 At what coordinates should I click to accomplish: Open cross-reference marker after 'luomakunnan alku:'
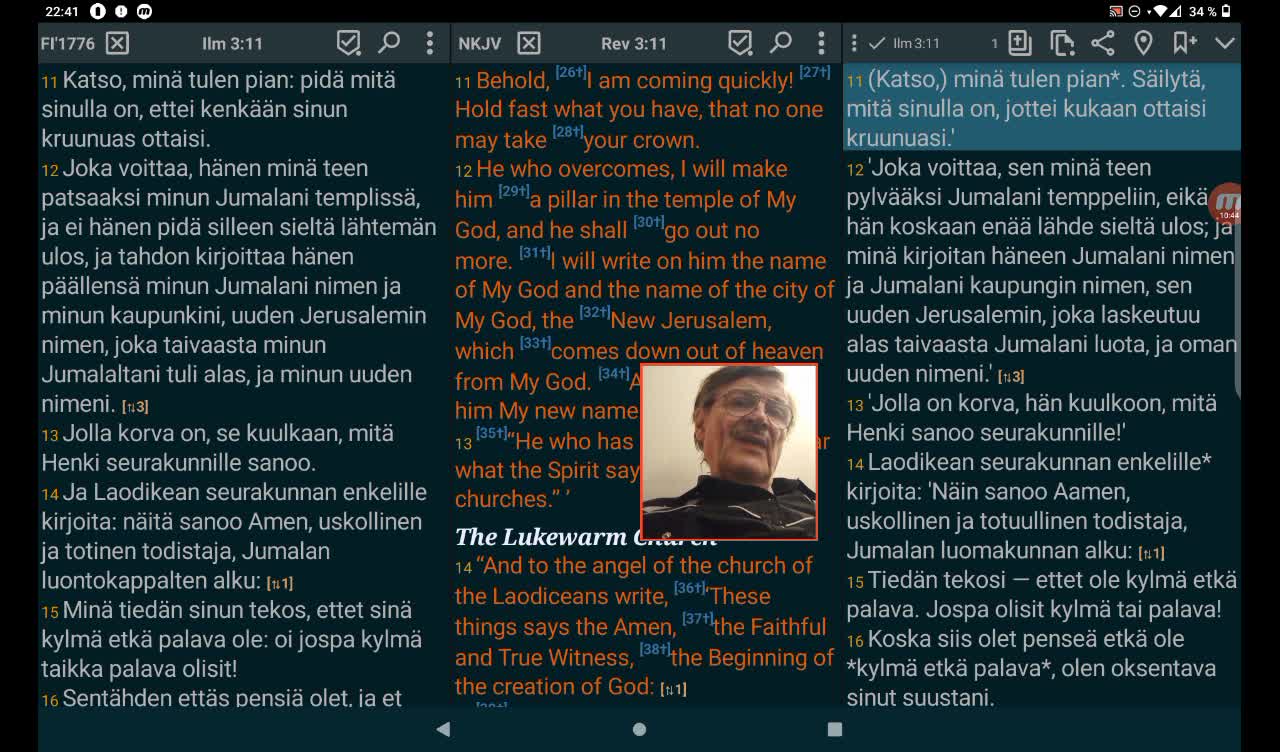click(x=1151, y=553)
